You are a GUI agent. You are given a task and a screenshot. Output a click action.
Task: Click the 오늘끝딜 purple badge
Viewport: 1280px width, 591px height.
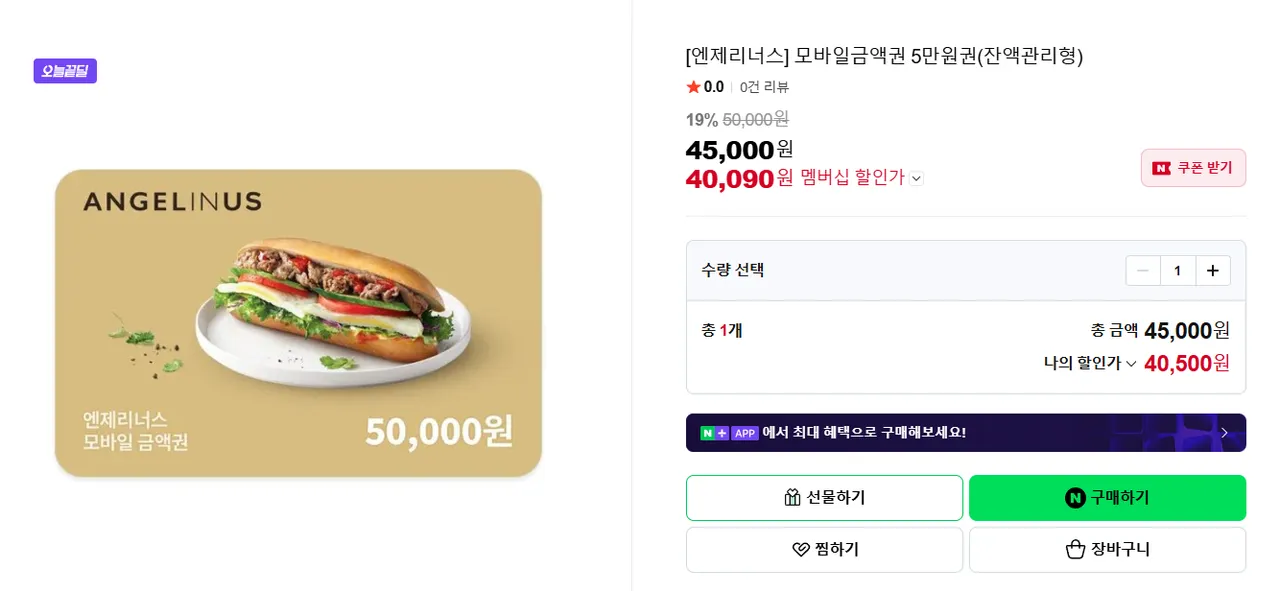click(65, 71)
